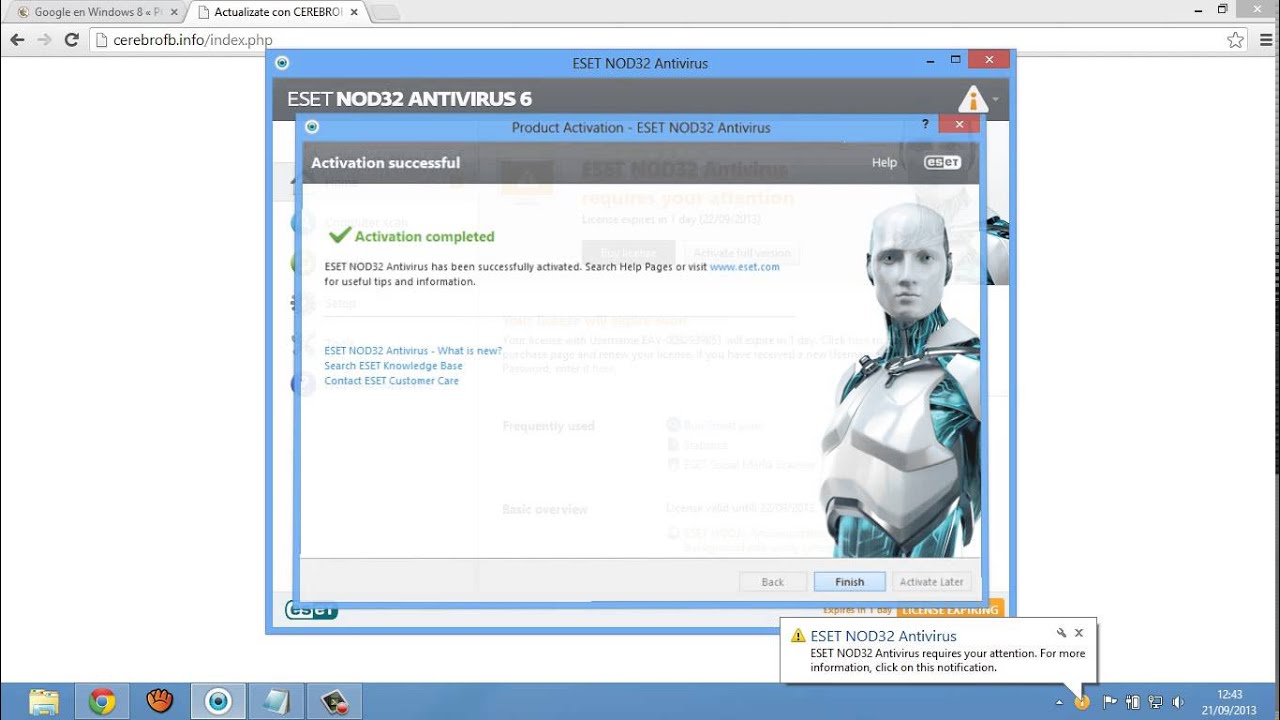Click the question mark help button in dialog title bar
This screenshot has height=720, width=1280.
pos(925,124)
